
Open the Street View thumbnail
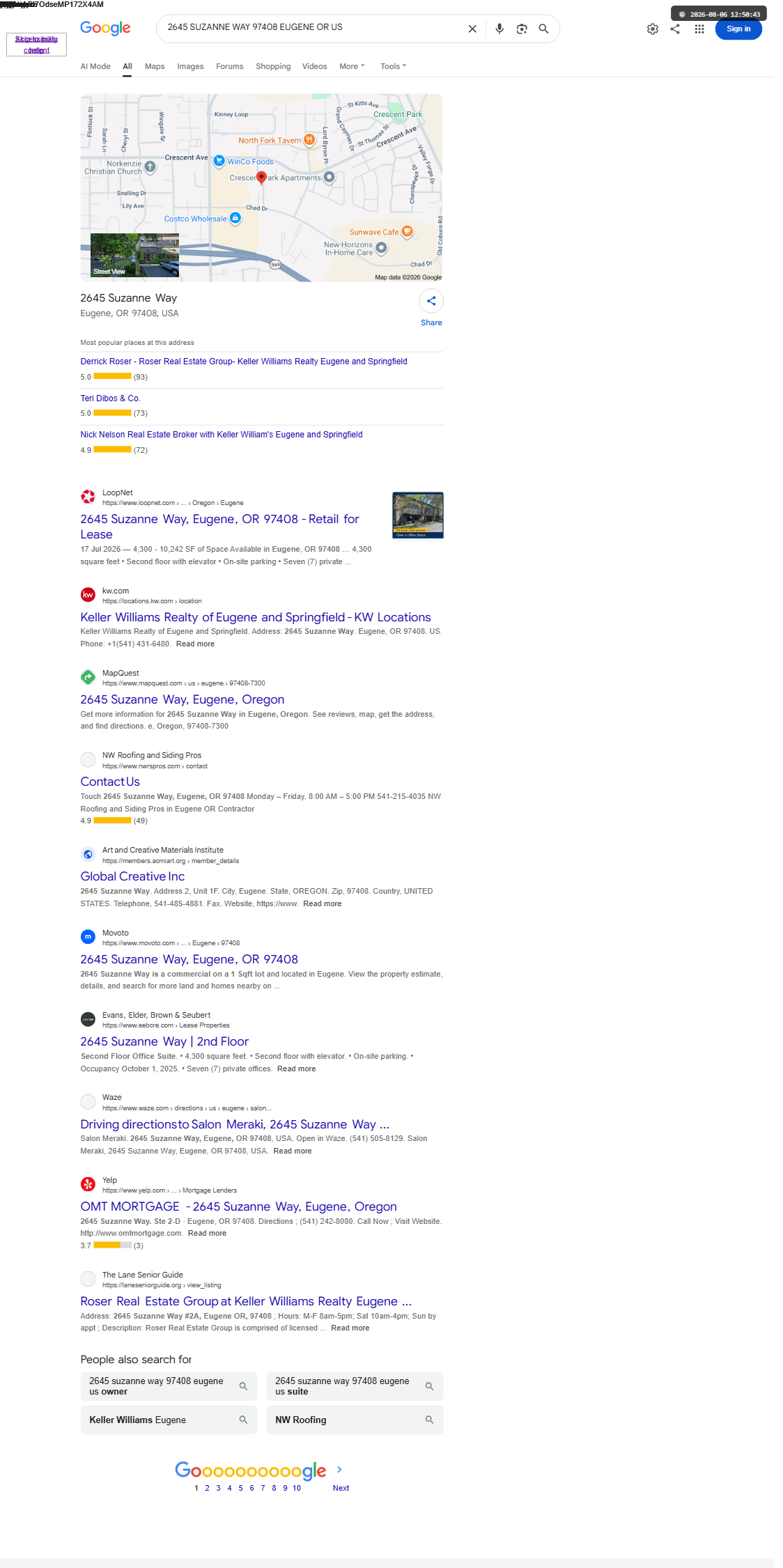tap(134, 256)
